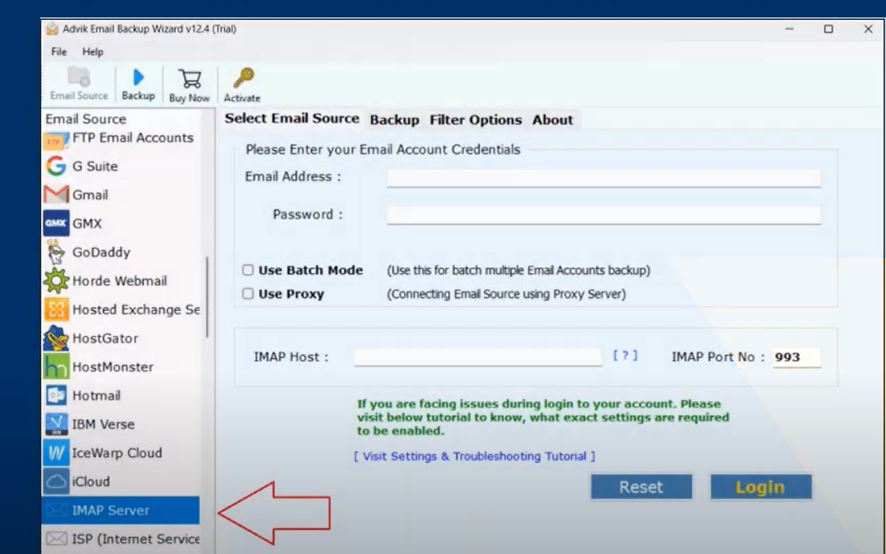Open the Help menu
Viewport: 886px width, 554px height.
(93, 52)
